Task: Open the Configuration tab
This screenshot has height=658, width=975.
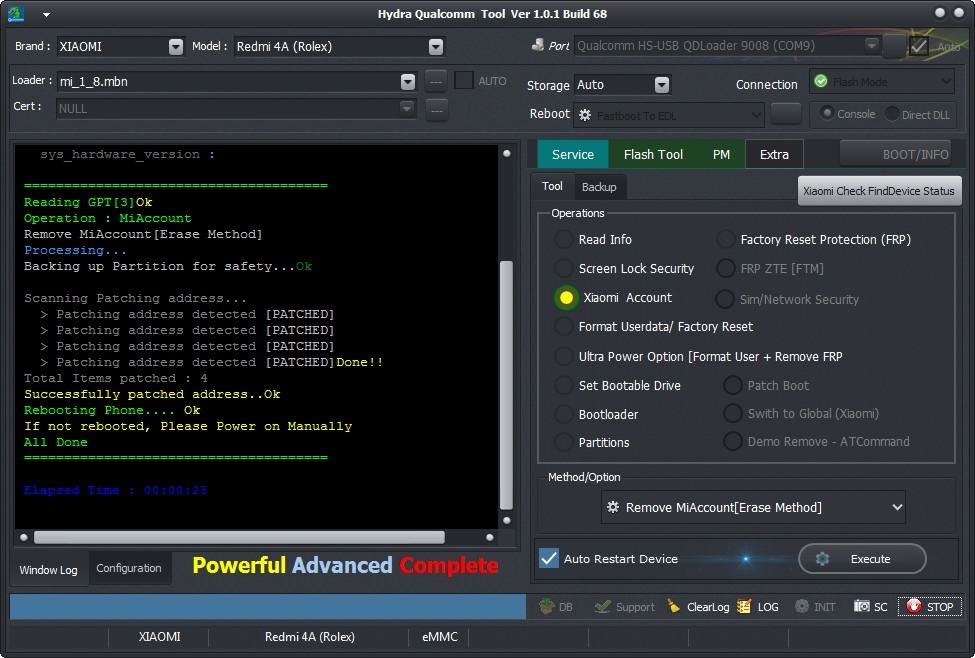Action: pos(129,568)
